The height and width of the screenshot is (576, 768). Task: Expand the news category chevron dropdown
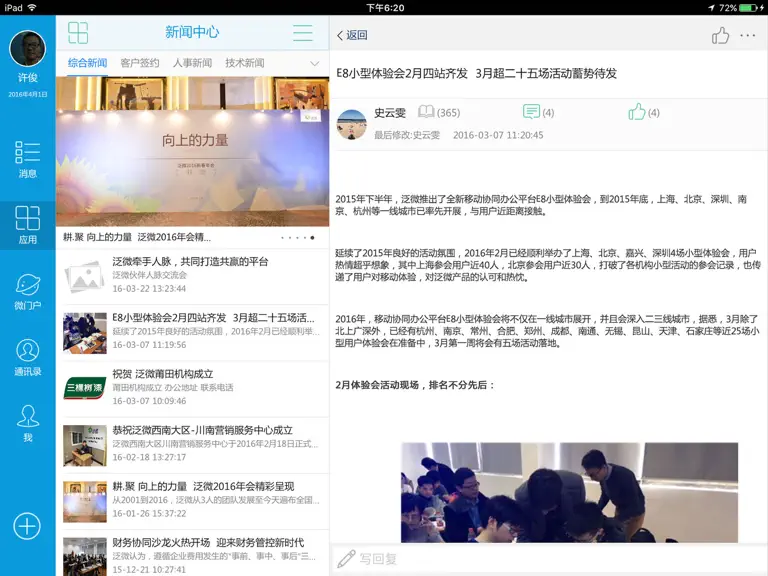click(x=314, y=63)
